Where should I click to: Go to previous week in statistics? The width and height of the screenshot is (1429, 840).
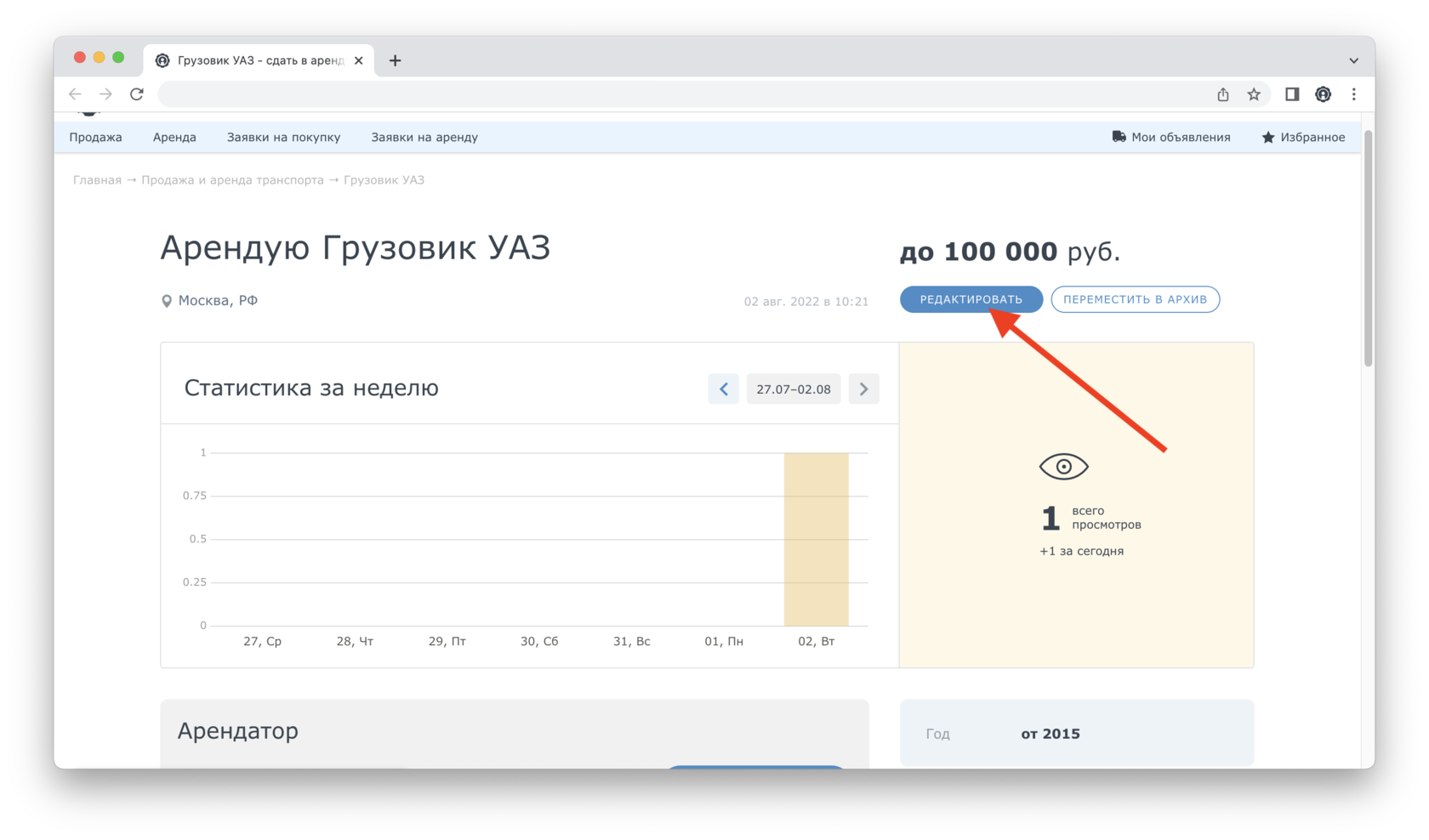coord(724,389)
